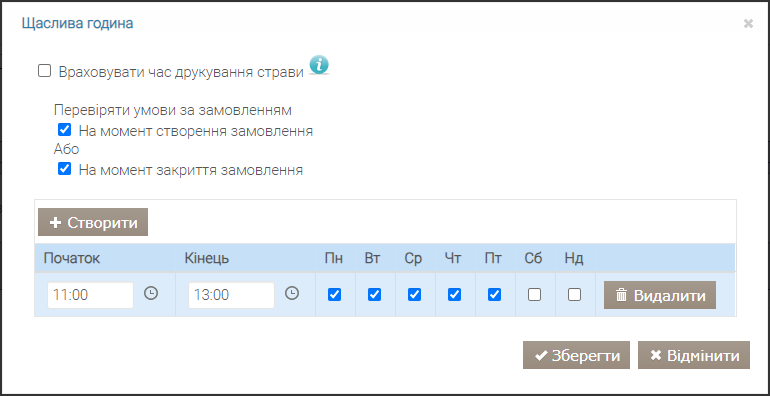Screen dimensions: 770x396
Task: Focus the Кінець time field showing 13:00
Action: click(x=231, y=295)
